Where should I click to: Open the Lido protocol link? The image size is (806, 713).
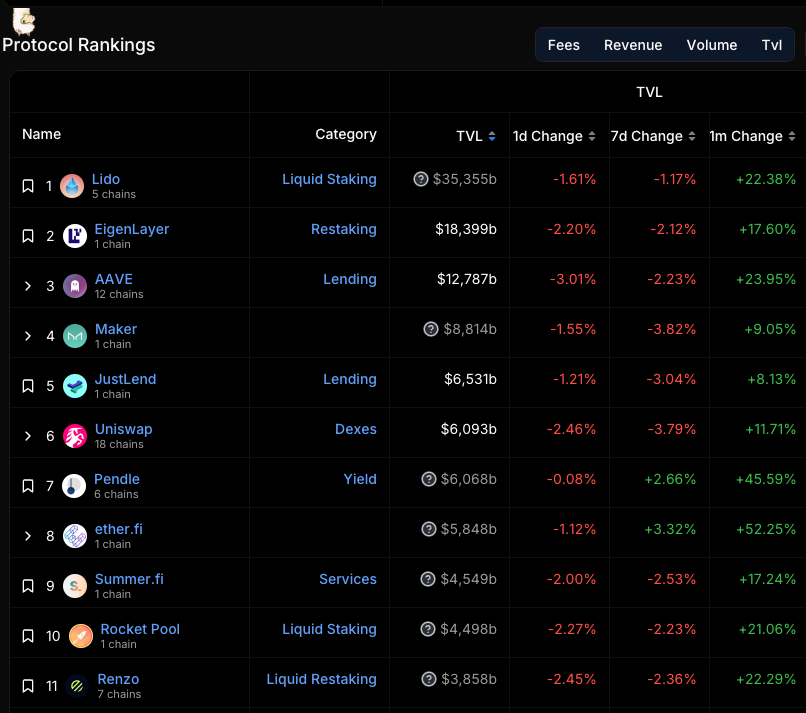(x=106, y=179)
